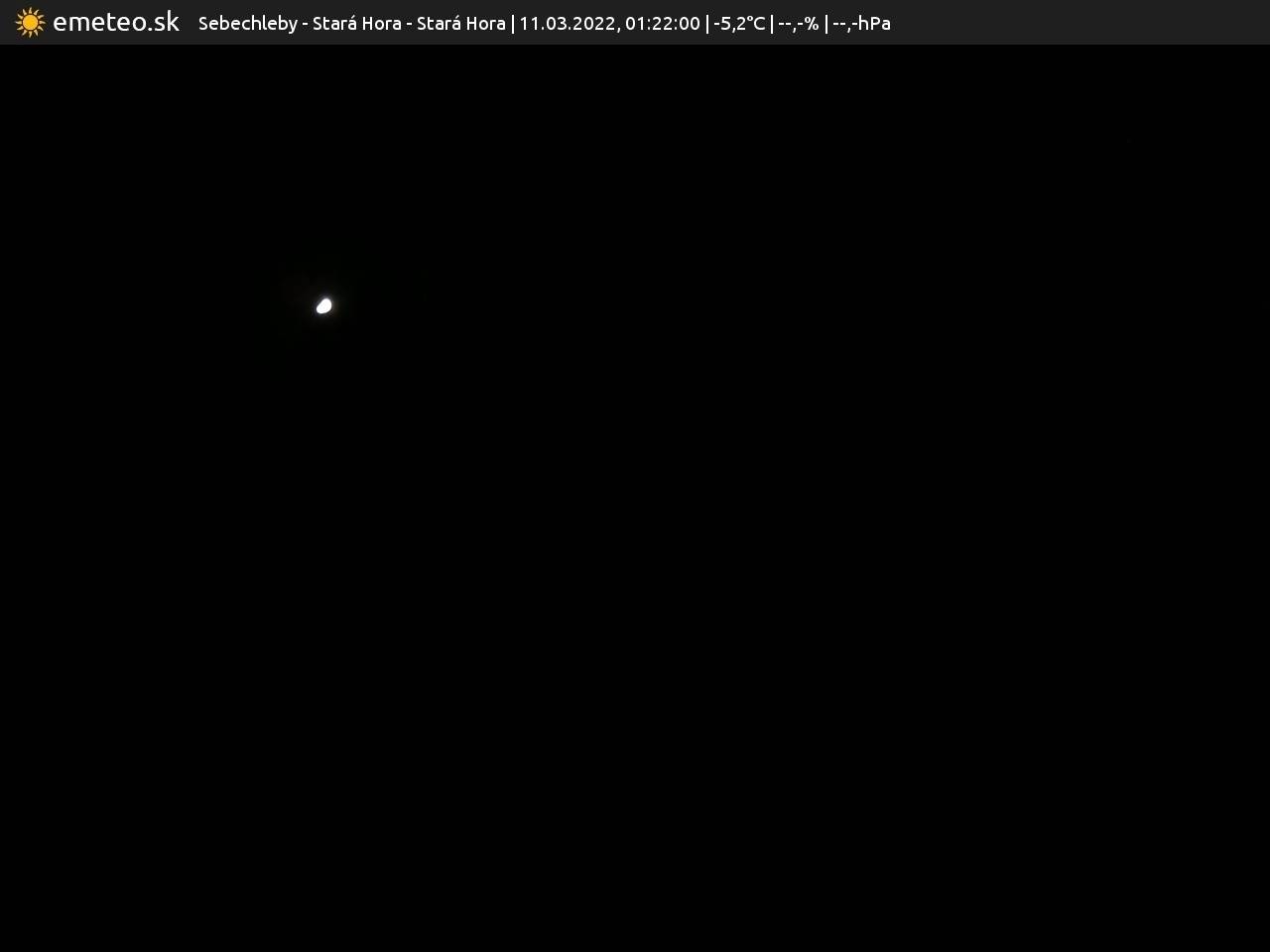Click the separator bar before the date
This screenshot has width=1270, height=952.
[513, 23]
